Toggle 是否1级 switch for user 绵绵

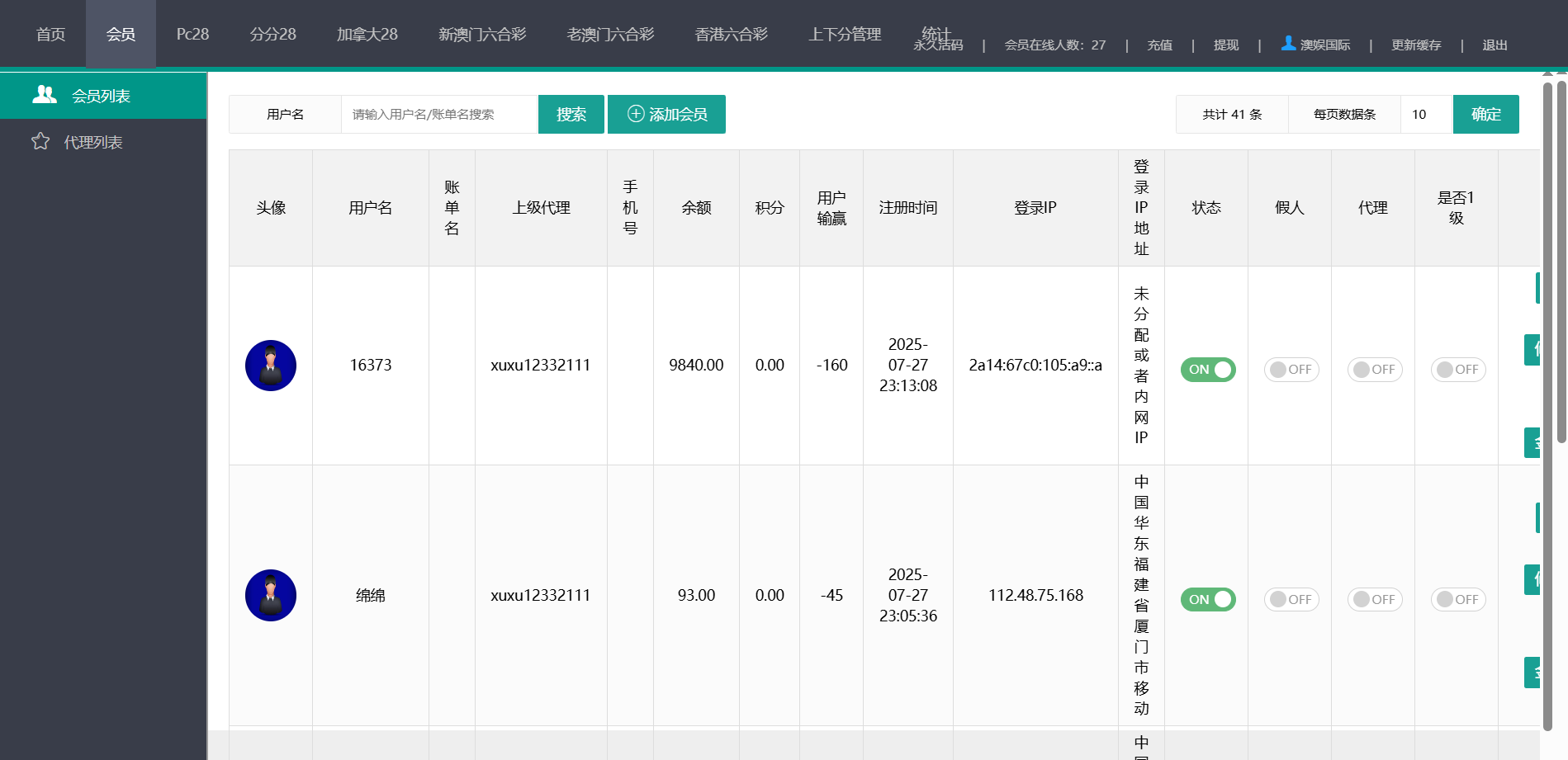point(1457,600)
